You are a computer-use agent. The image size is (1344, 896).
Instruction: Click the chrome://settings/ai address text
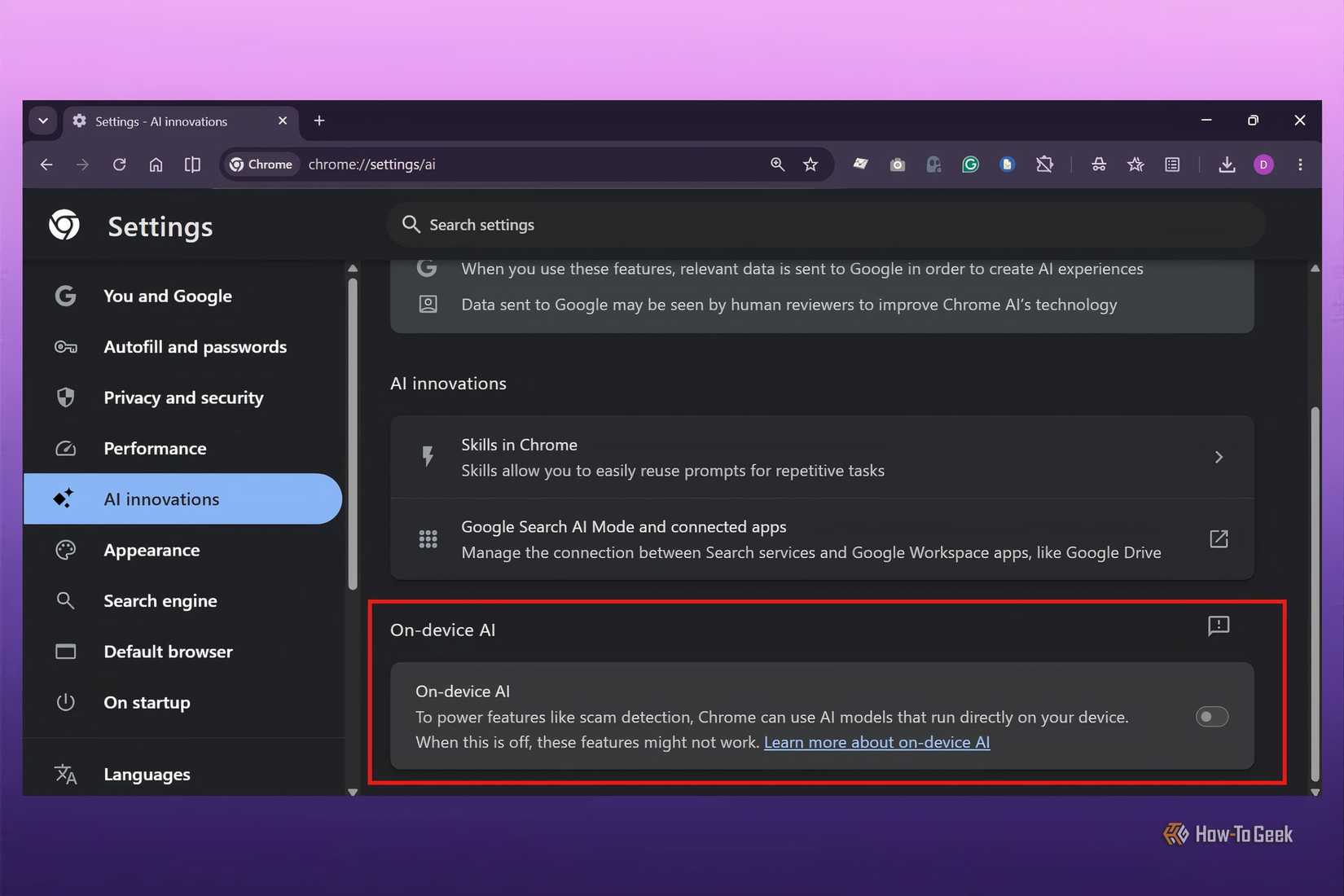(x=371, y=165)
